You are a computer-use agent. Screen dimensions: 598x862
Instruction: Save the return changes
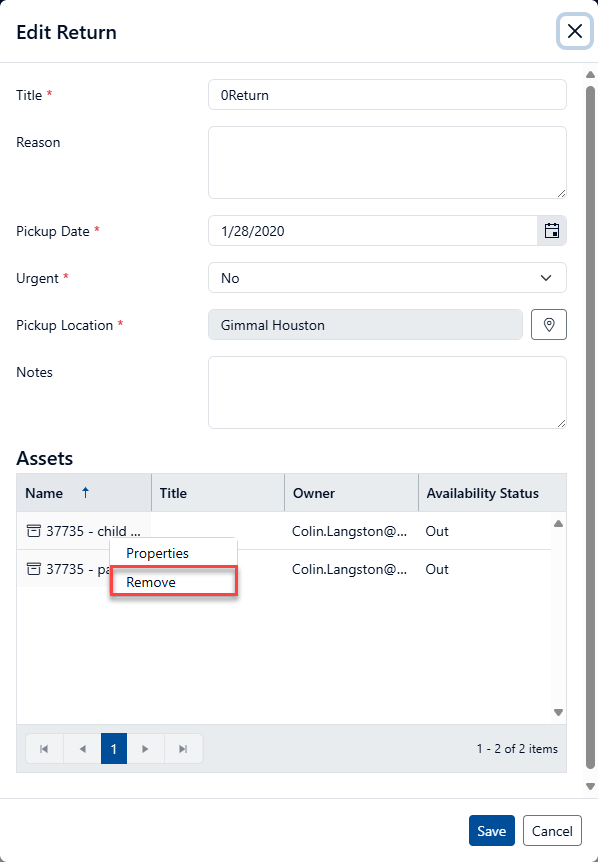coord(492,831)
